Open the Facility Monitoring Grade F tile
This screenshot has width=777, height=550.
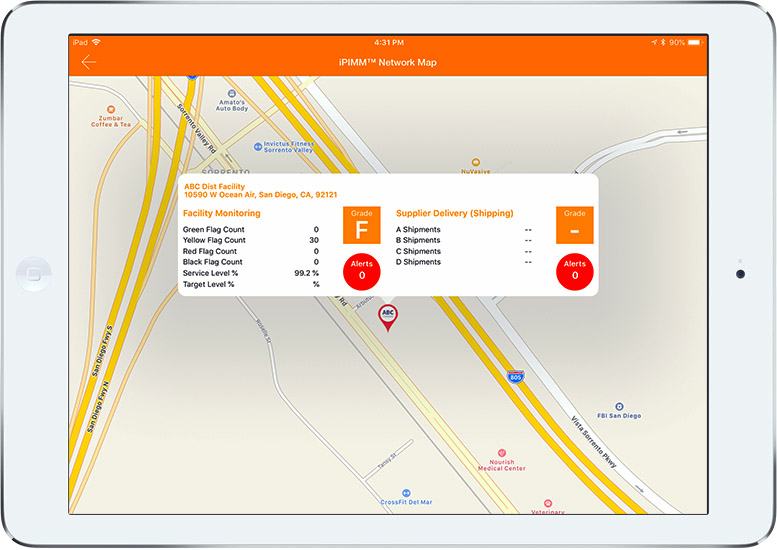pyautogui.click(x=362, y=225)
